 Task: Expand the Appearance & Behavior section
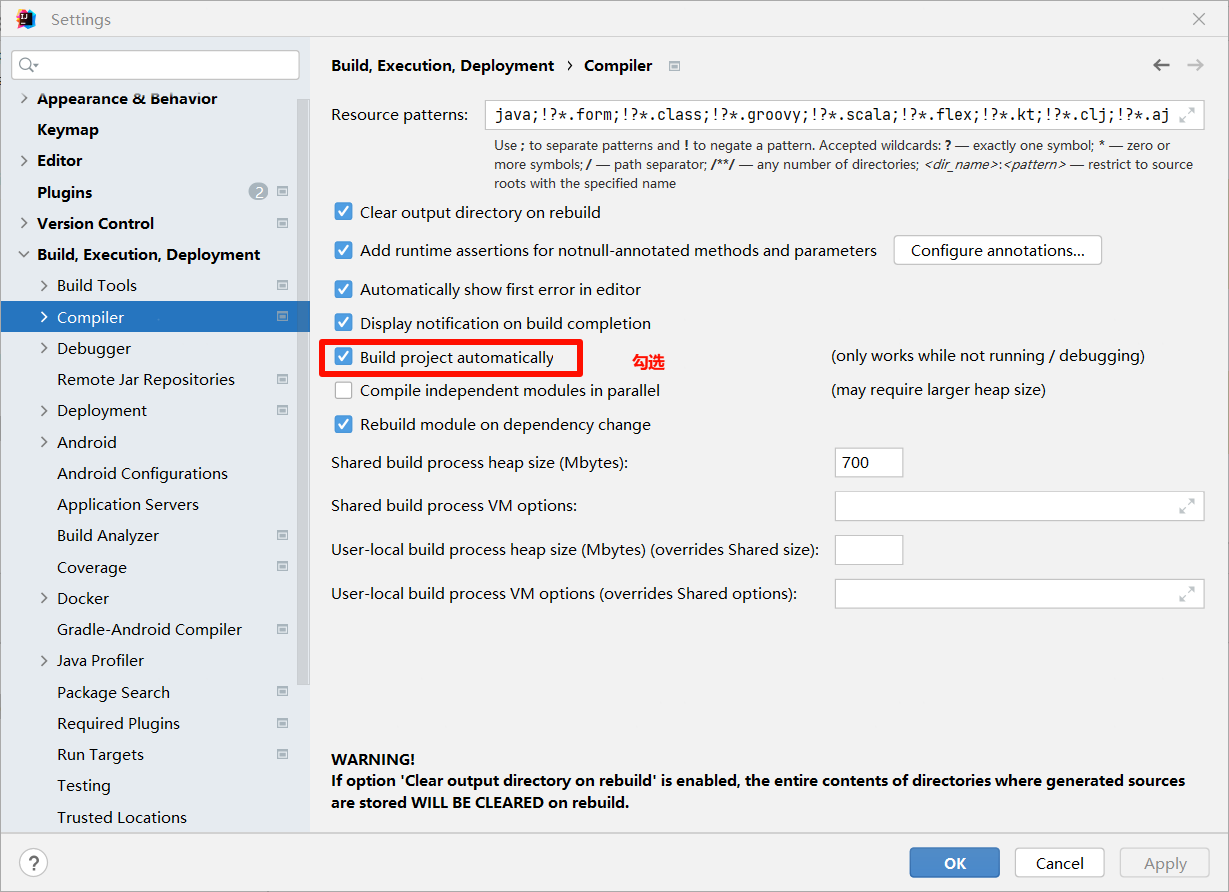tap(24, 99)
